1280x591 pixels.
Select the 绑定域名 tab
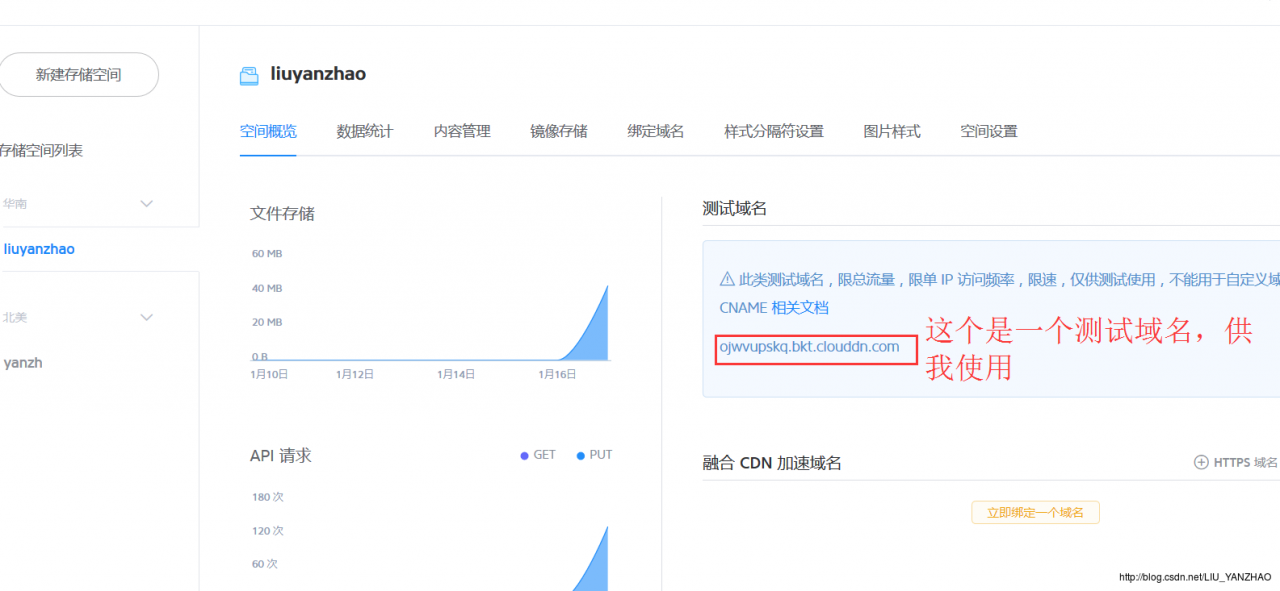[x=656, y=131]
